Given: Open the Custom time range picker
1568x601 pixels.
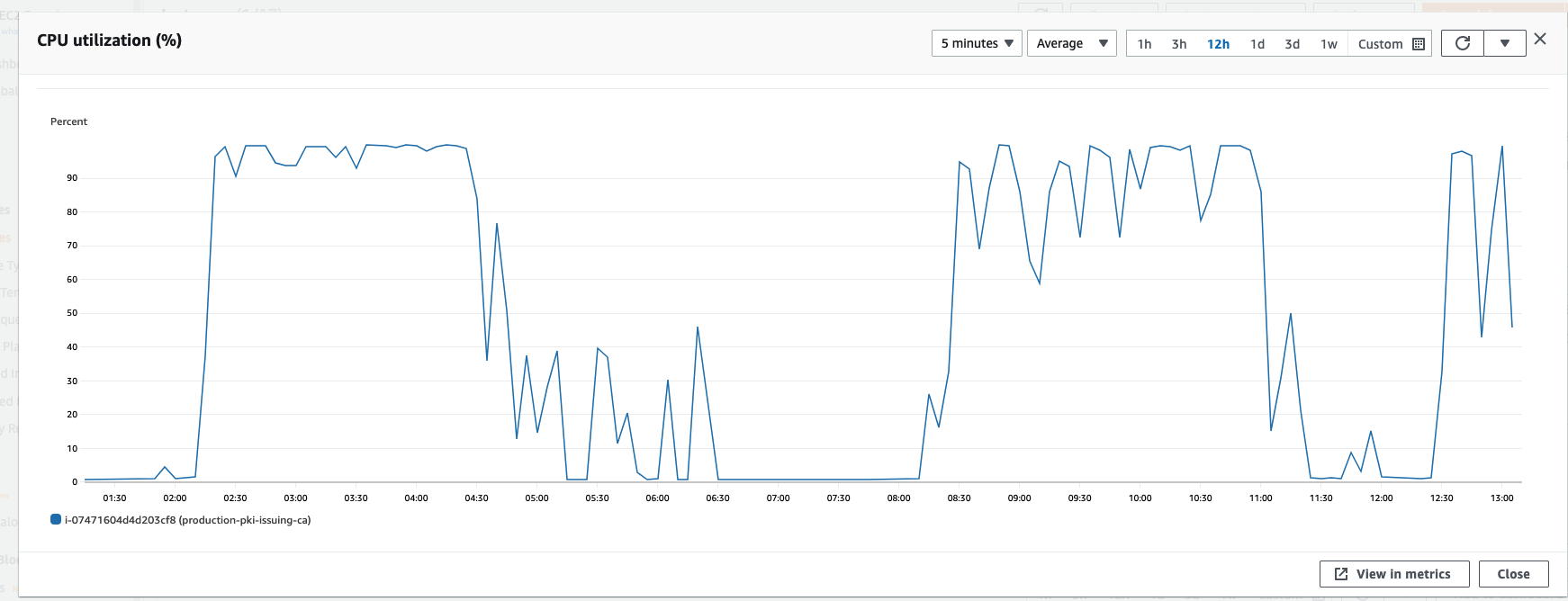Looking at the screenshot, I should [1391, 44].
